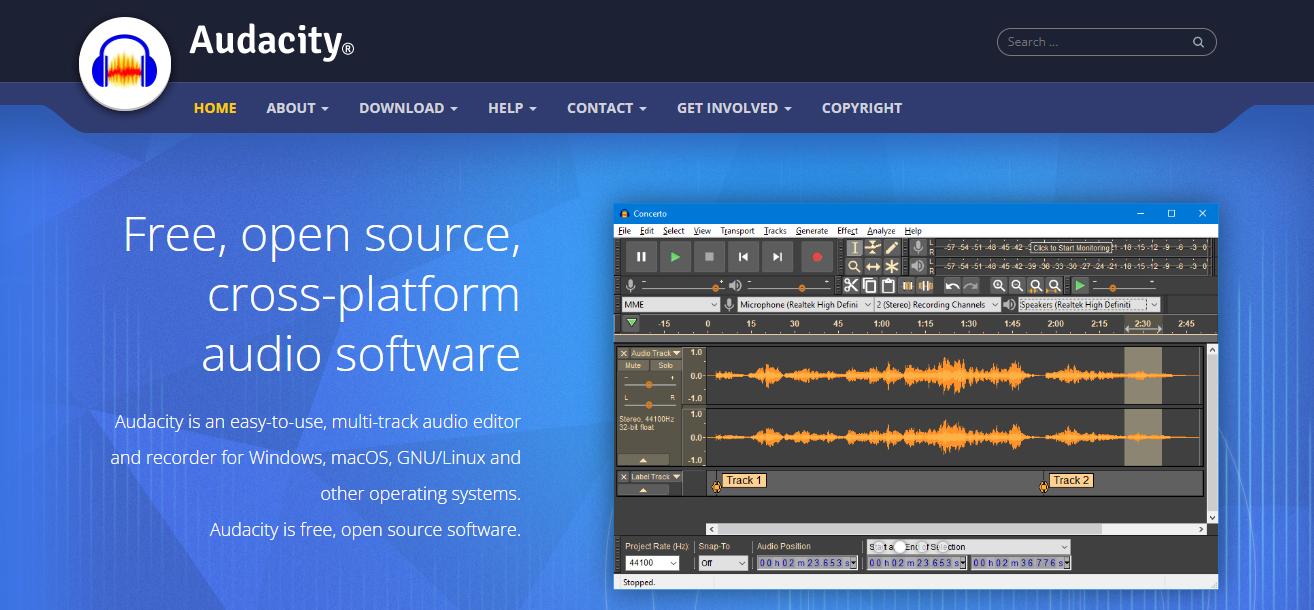Open the Analyze menu
Image resolution: width=1314 pixels, height=610 pixels.
click(x=881, y=231)
